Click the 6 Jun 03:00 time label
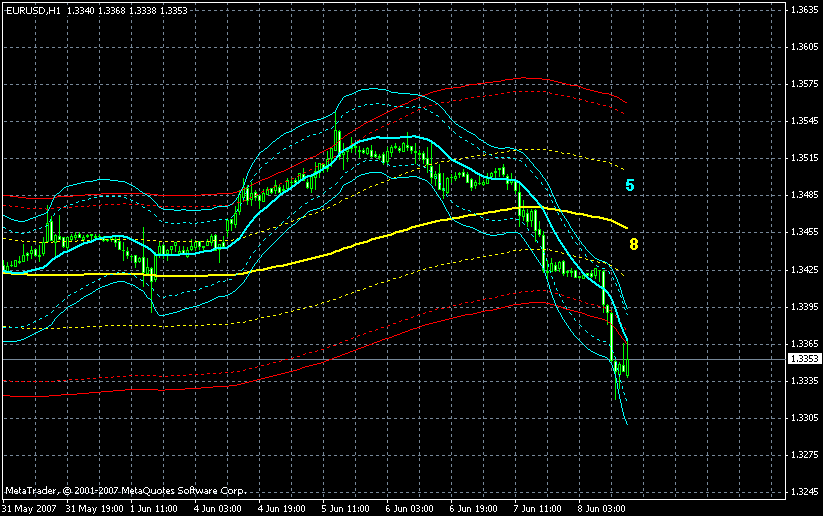Image resolution: width=823 pixels, height=516 pixels. (410, 509)
